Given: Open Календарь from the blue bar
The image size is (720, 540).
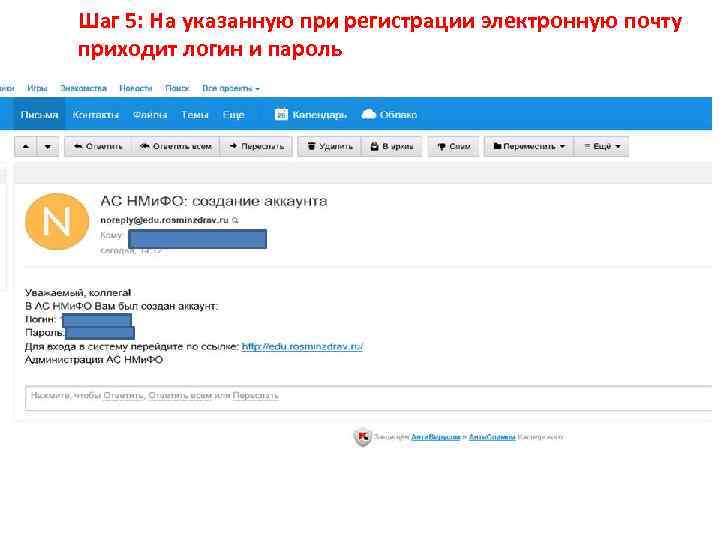Looking at the screenshot, I should pos(311,115).
